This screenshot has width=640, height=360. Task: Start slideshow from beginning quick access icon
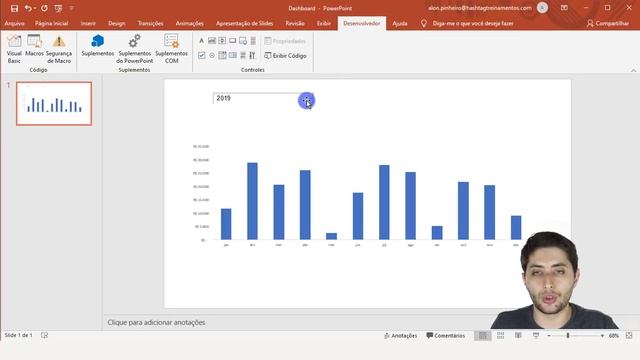tap(58, 8)
